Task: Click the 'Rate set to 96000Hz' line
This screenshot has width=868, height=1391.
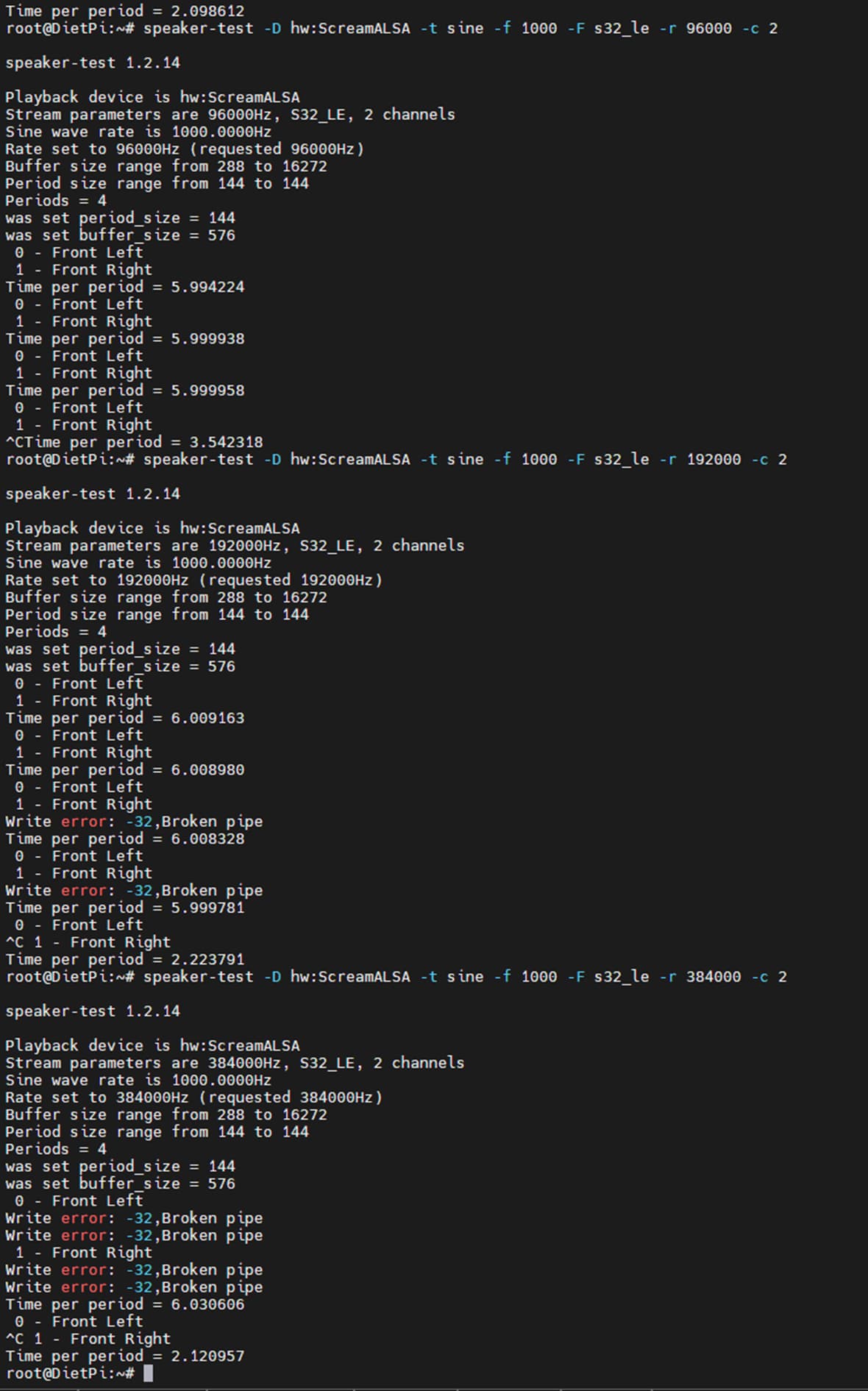Action: [x=185, y=149]
